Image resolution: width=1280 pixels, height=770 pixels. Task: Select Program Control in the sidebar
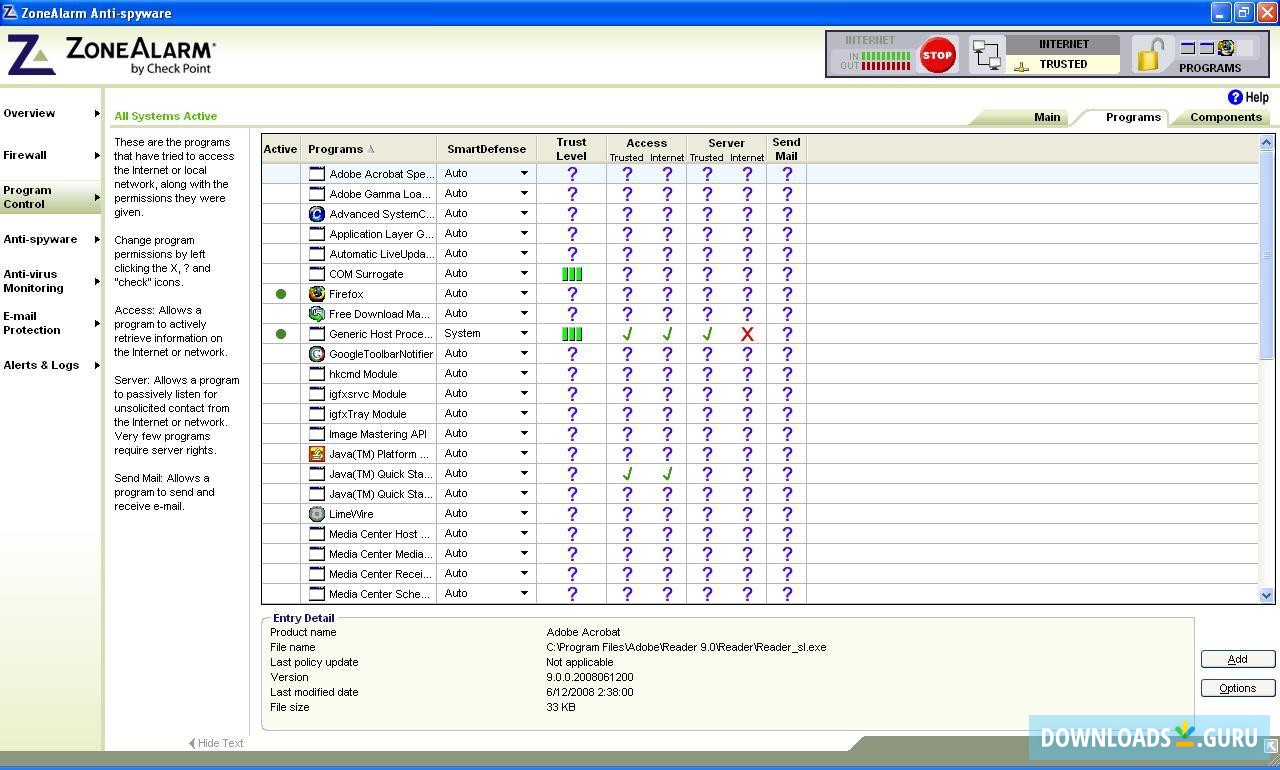click(x=51, y=197)
